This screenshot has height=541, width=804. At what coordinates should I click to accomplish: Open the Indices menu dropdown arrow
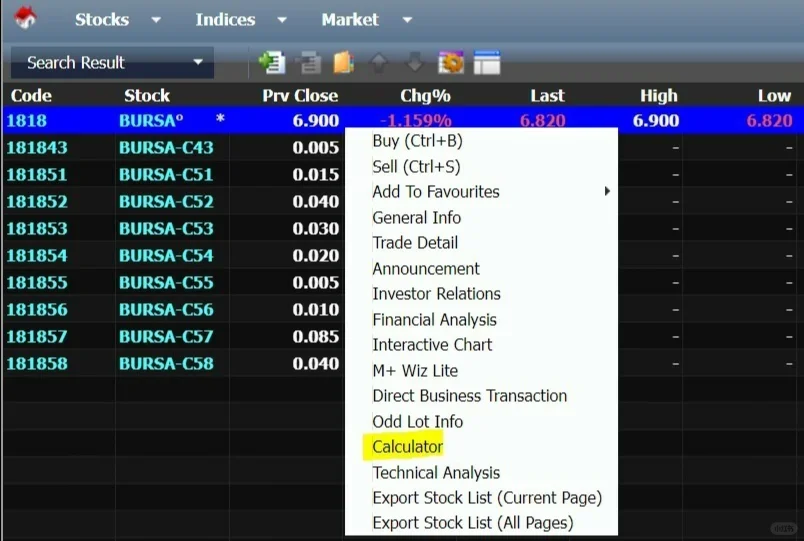tap(282, 20)
